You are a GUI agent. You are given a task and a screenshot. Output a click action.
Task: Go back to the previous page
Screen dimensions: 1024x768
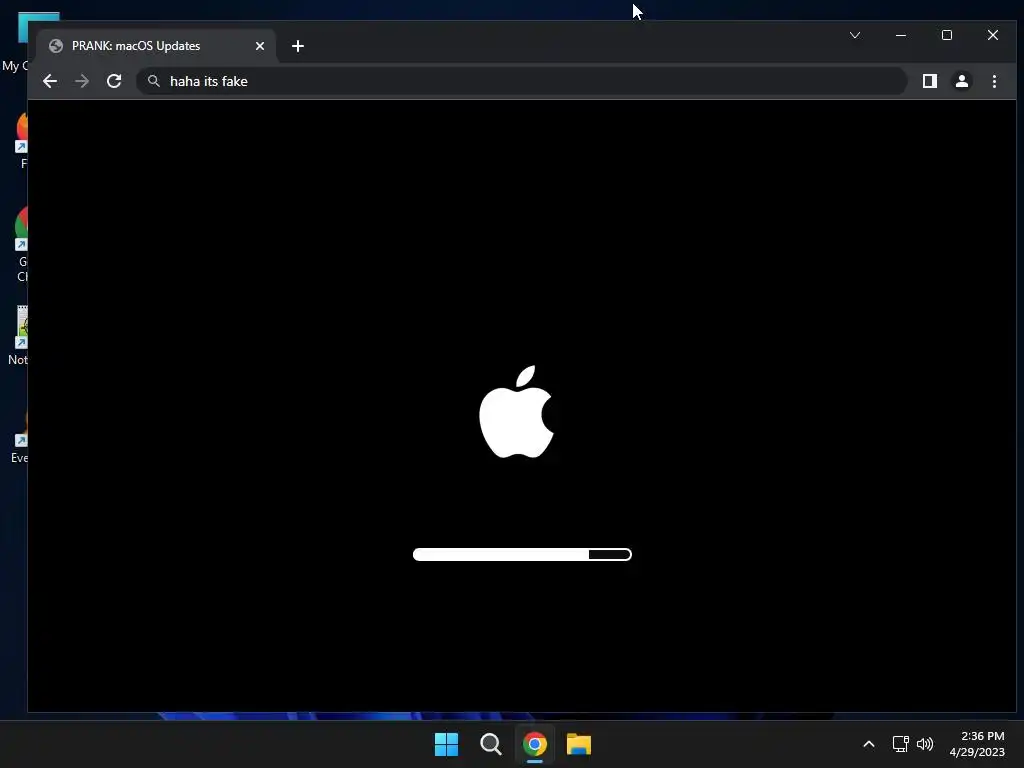(x=50, y=81)
